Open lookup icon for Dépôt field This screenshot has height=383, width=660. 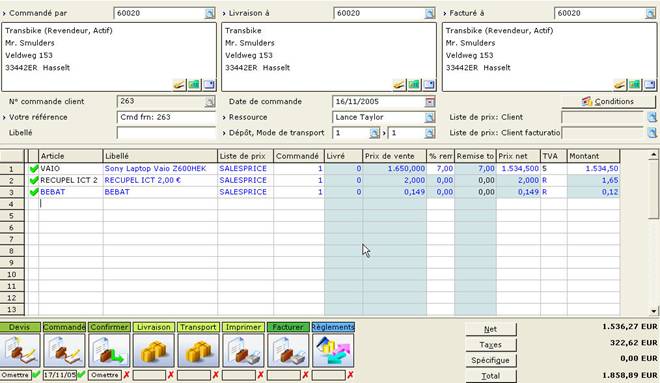[374, 133]
